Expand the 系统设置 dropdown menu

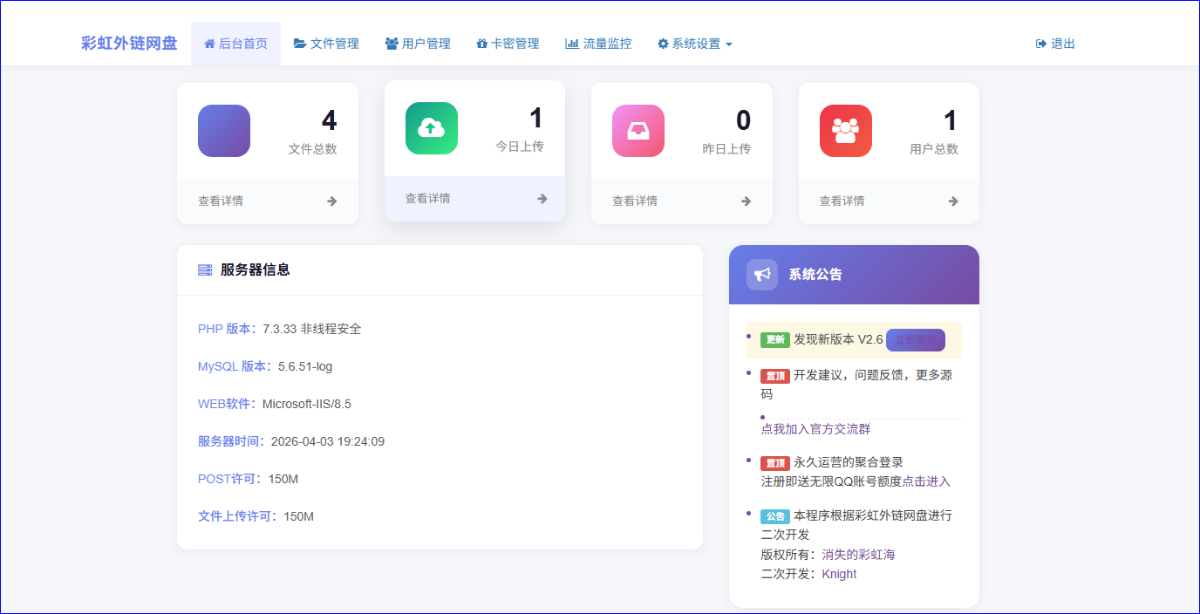695,44
